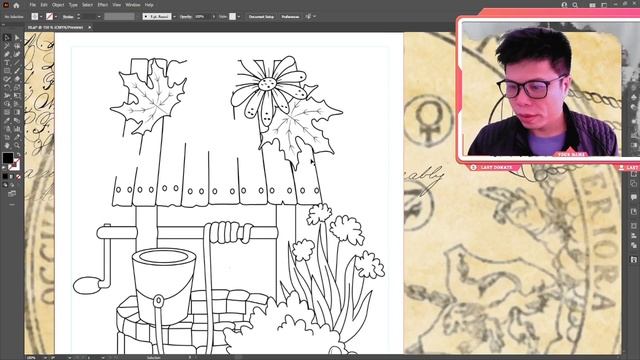Screen dimensions: 640x360
Task: Open the Select menu
Action: tap(87, 5)
